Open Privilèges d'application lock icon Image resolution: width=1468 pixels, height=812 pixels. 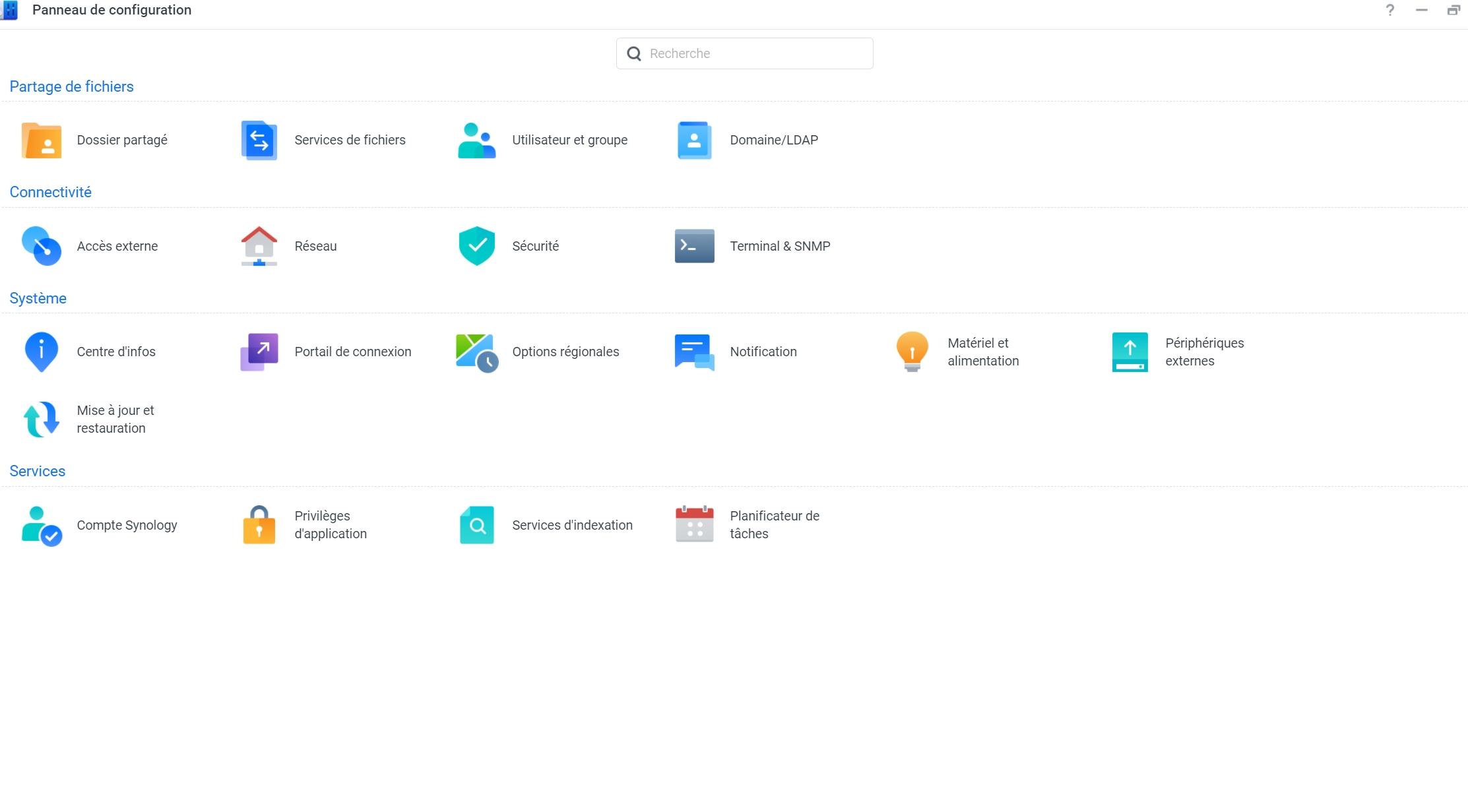click(259, 525)
